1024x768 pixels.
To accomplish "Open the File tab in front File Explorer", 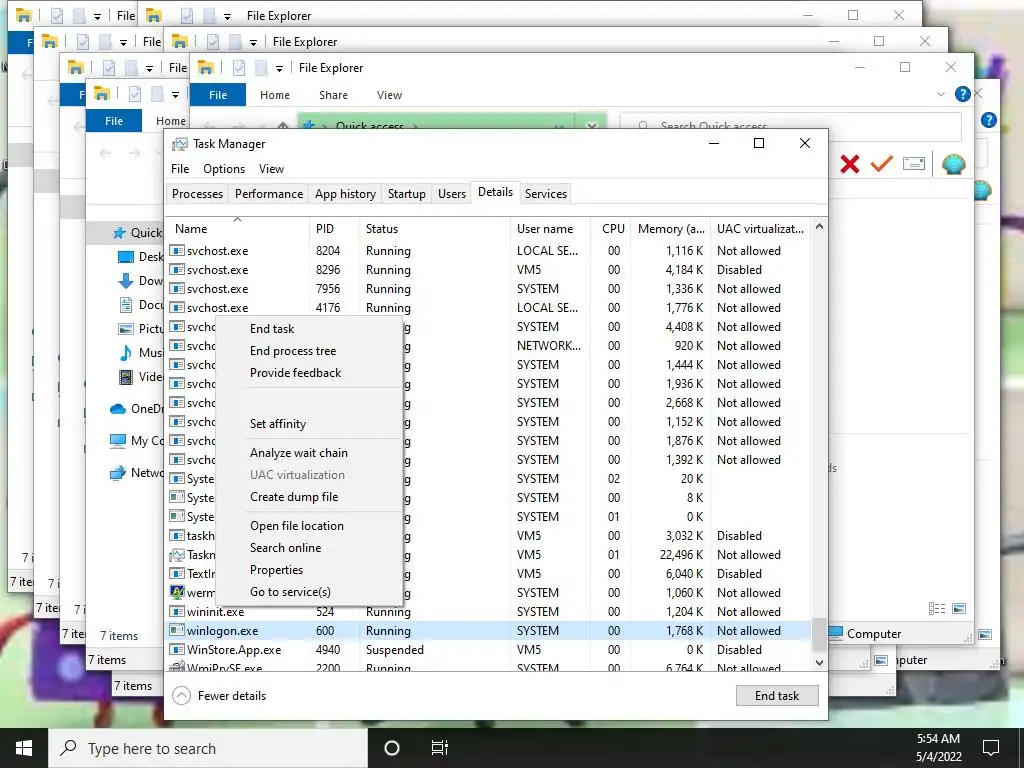I will coord(217,95).
